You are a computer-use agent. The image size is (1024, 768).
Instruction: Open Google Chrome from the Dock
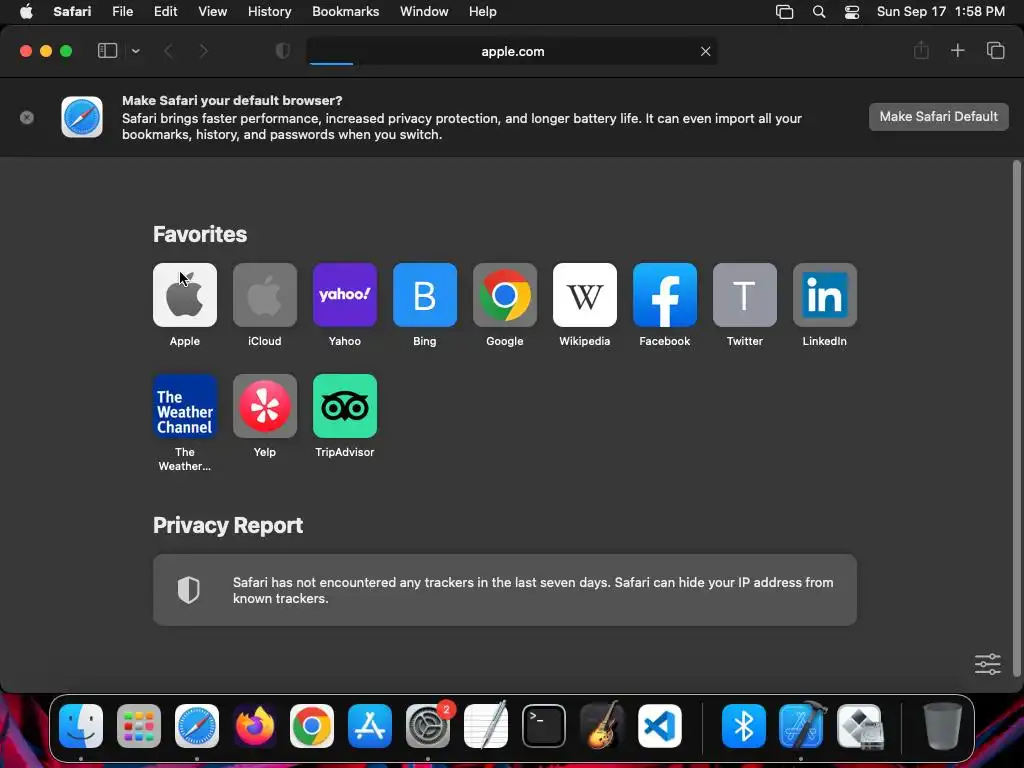(312, 726)
